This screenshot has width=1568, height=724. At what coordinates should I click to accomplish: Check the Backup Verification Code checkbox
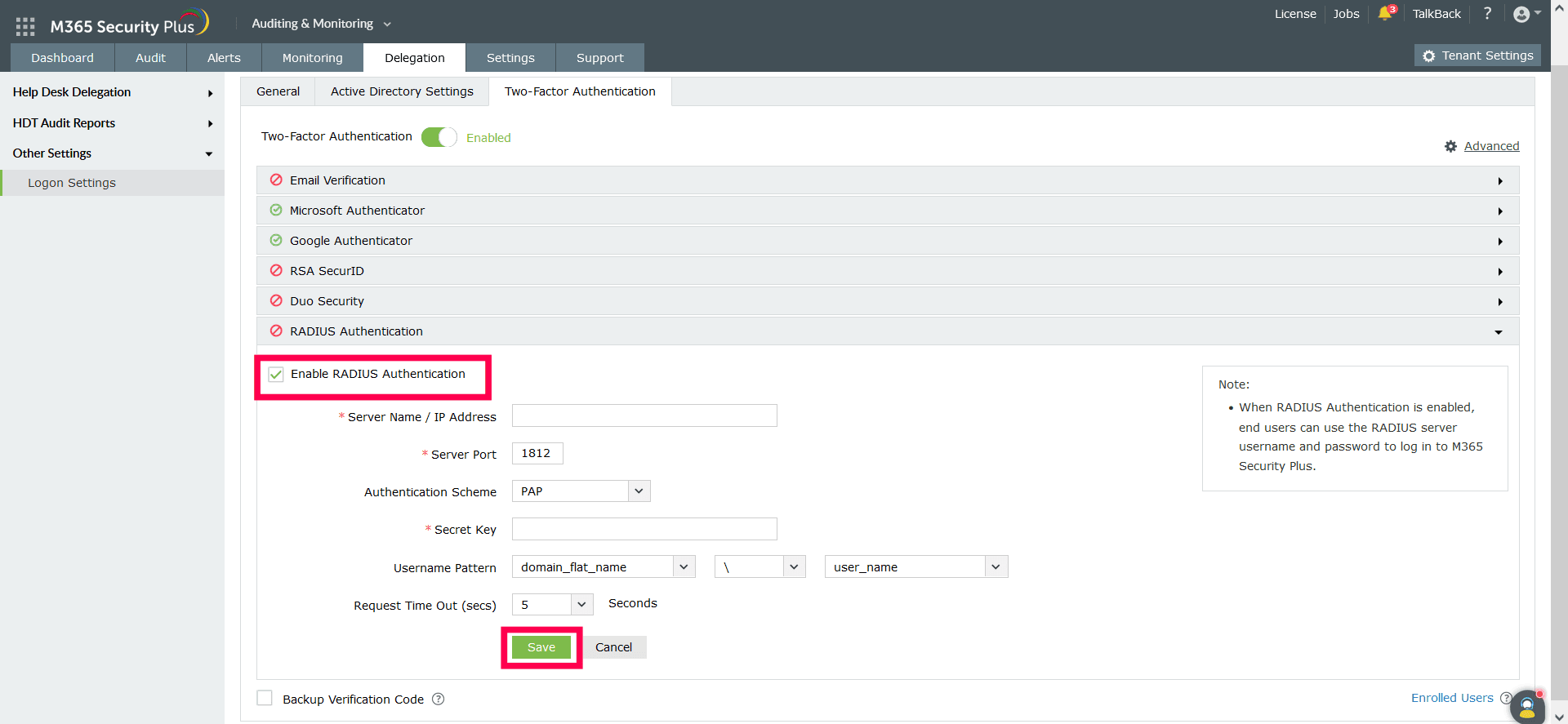click(265, 698)
